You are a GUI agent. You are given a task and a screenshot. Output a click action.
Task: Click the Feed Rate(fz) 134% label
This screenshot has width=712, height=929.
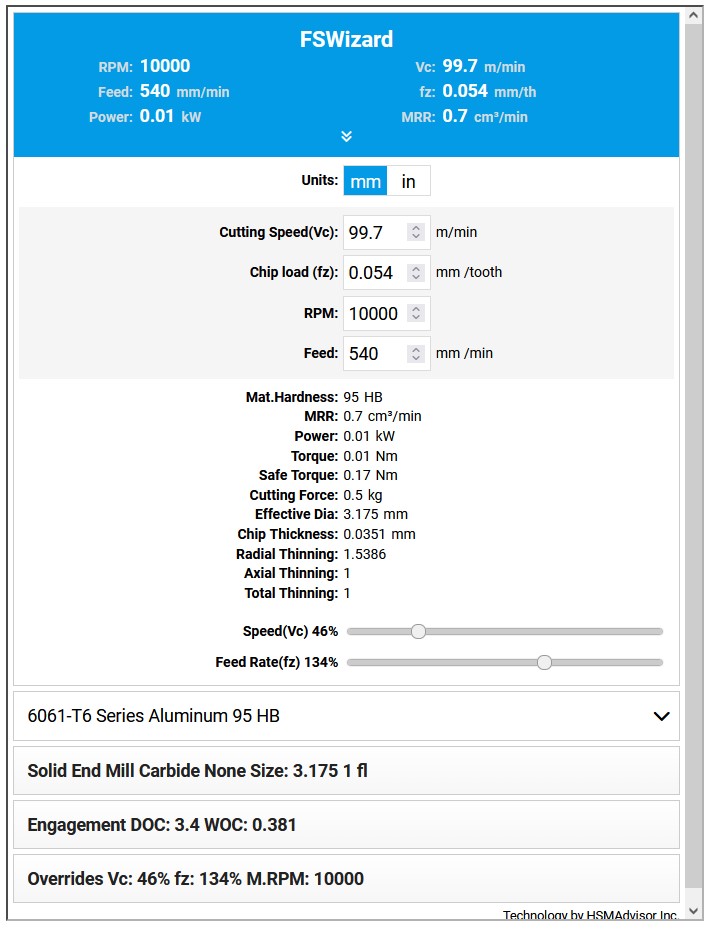pyautogui.click(x=277, y=662)
